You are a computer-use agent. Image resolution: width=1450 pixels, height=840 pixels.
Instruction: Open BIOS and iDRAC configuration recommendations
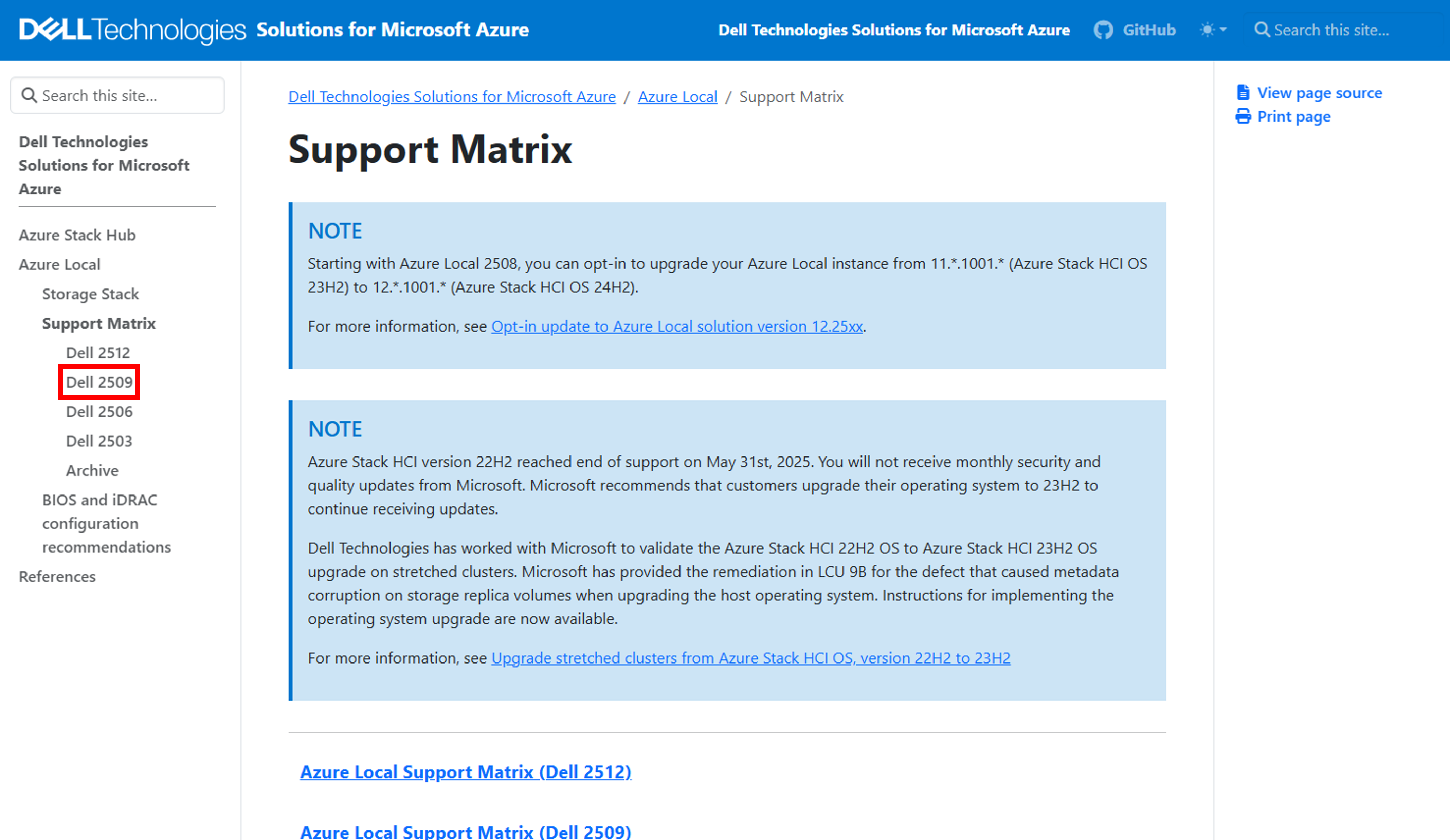coord(106,524)
